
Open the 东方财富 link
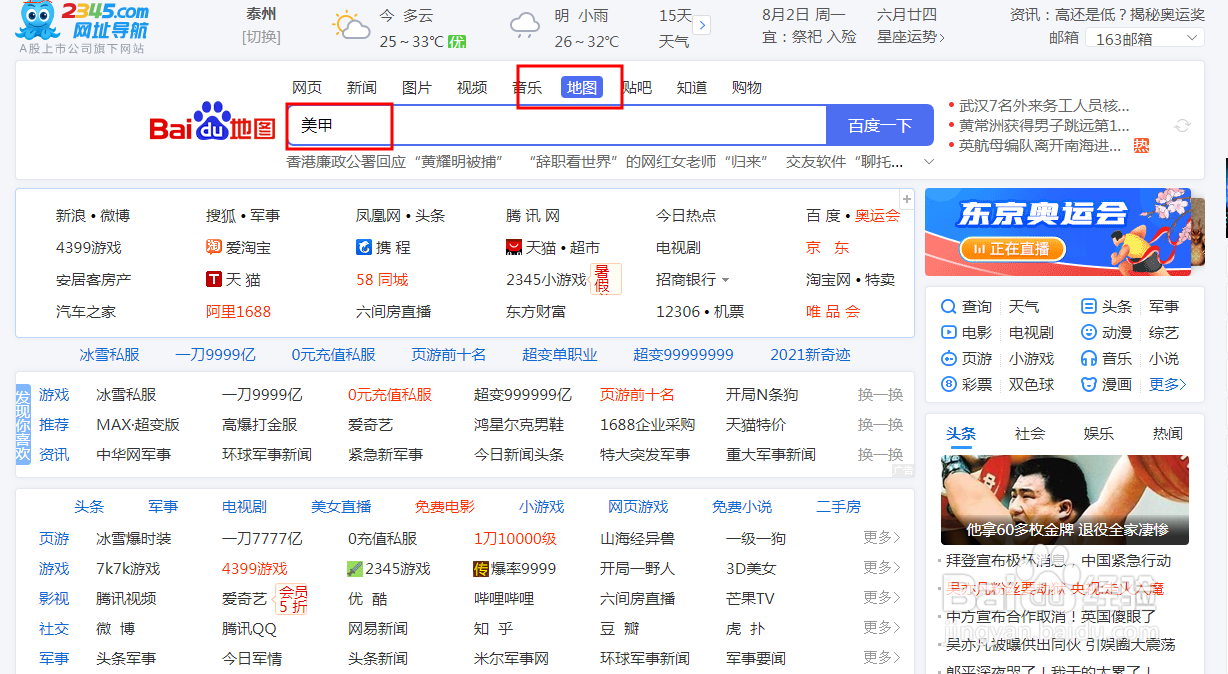tap(536, 311)
